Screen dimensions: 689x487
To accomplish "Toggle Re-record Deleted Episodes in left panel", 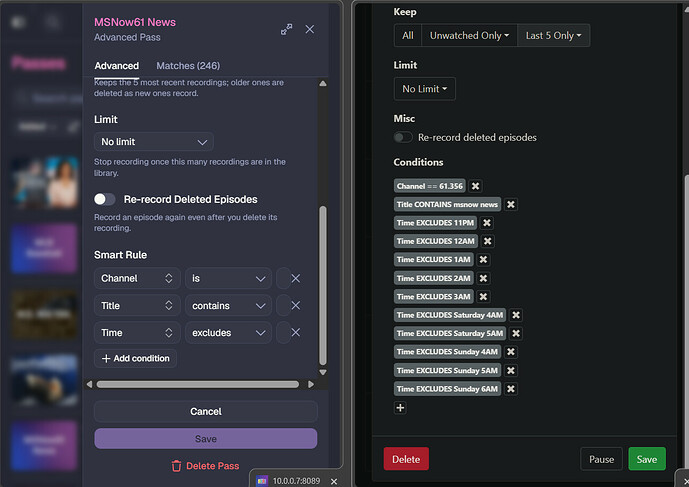I will coord(105,200).
